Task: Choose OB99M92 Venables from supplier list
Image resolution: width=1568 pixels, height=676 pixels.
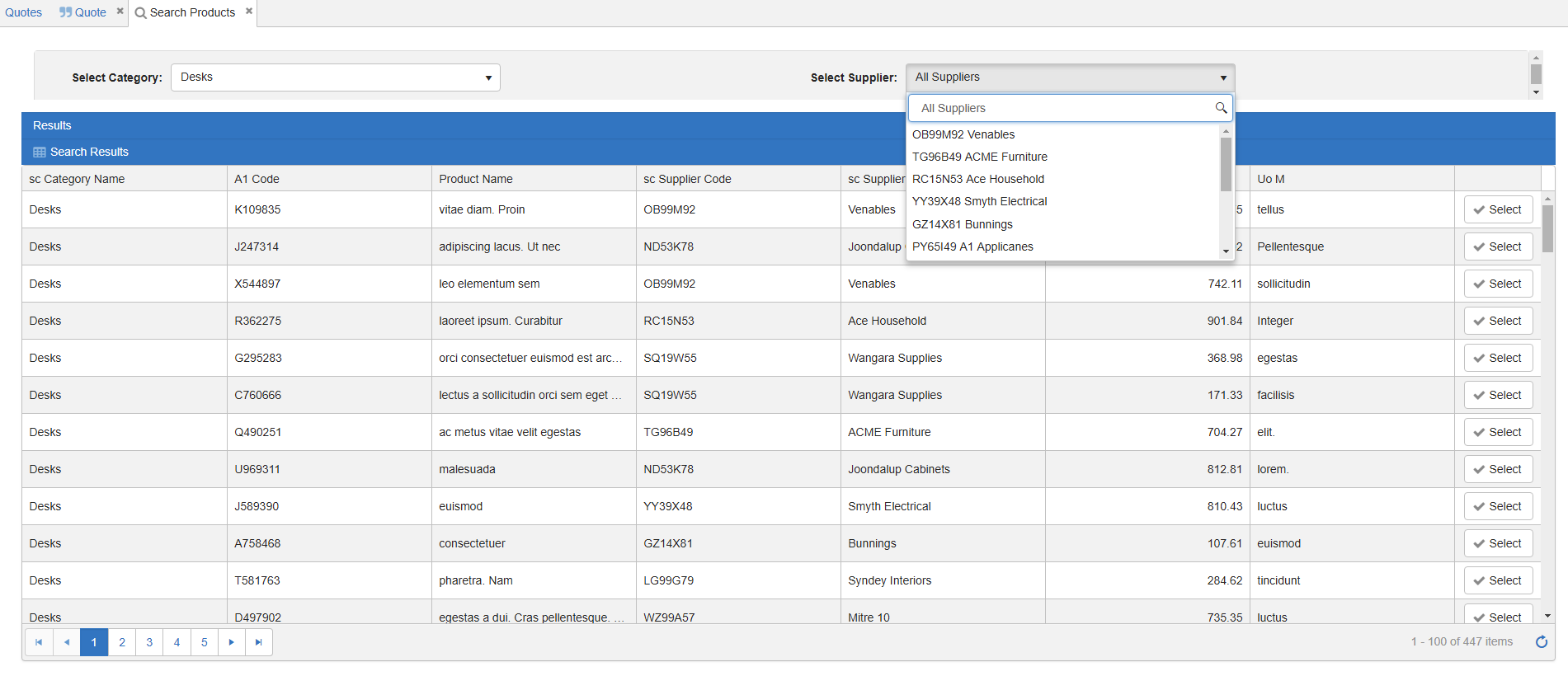Action: point(1062,134)
